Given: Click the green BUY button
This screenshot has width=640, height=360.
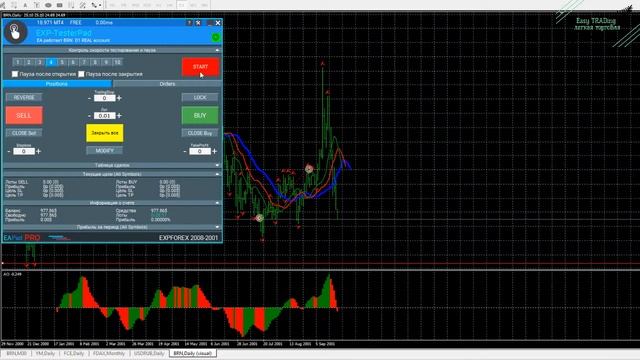Looking at the screenshot, I should pyautogui.click(x=200, y=116).
